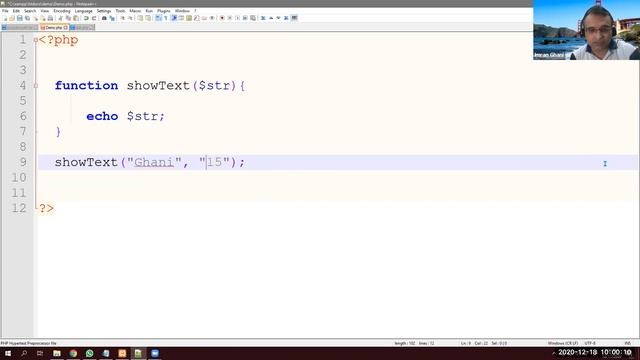
Task: Click the Zoom Out toolbar icon
Action: point(130,18)
